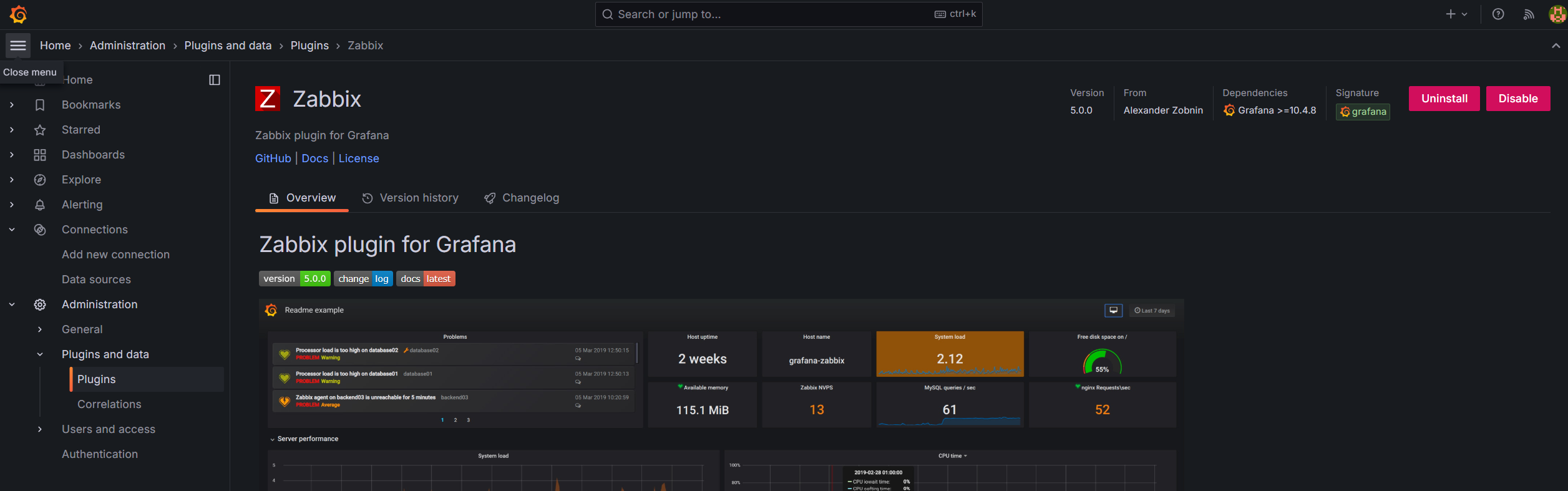Open Correlations in sidebar

[x=109, y=404]
